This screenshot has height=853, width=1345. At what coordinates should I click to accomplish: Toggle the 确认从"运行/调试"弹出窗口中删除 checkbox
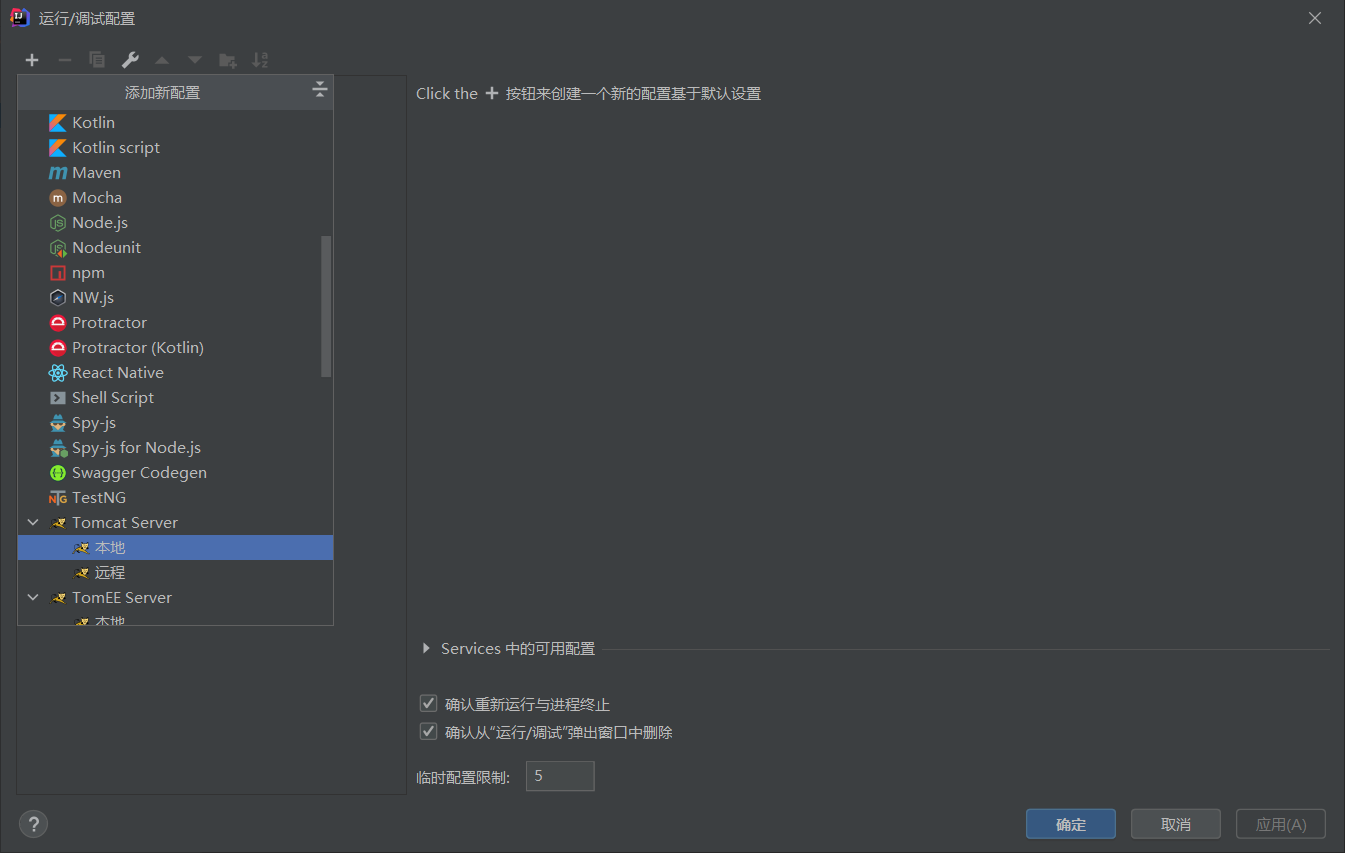click(429, 732)
